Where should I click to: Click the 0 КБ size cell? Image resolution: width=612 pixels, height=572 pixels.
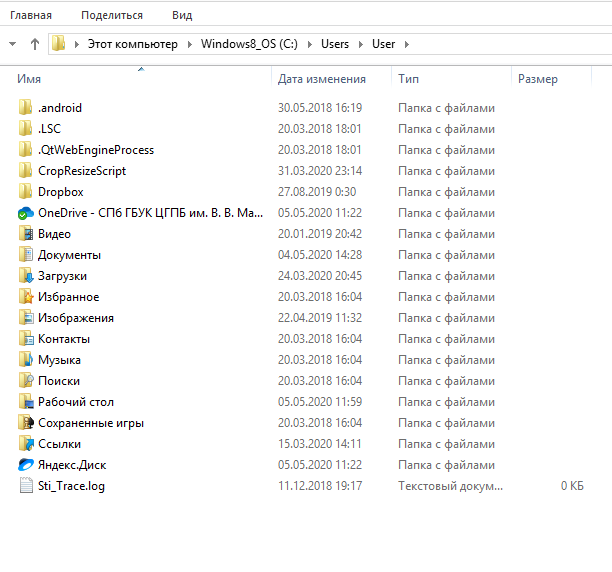572,486
